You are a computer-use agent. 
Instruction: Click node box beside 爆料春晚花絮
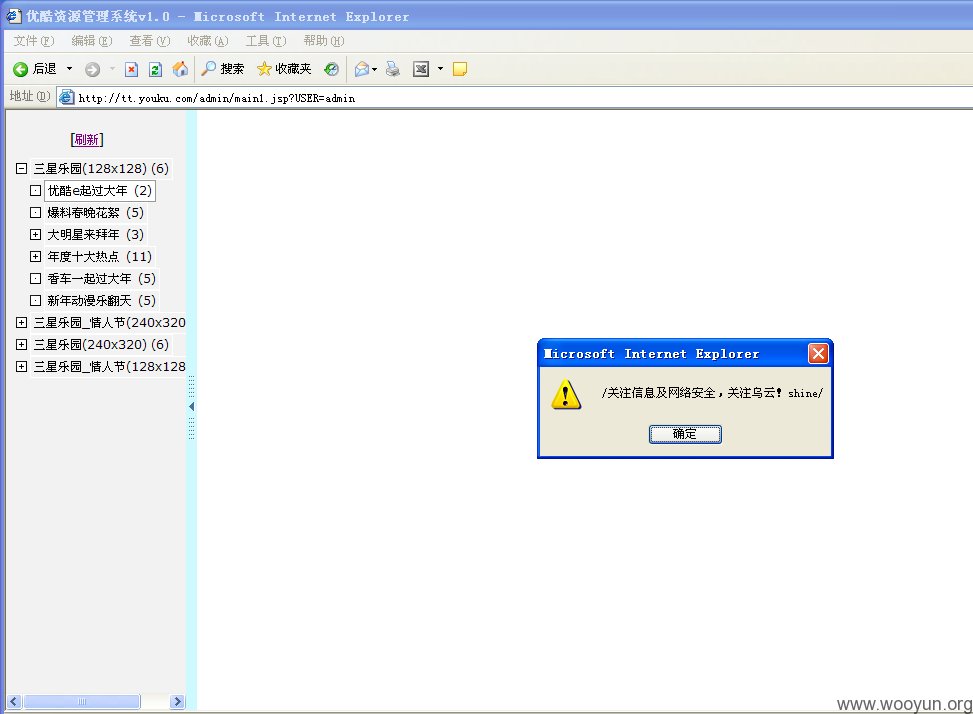[36, 212]
